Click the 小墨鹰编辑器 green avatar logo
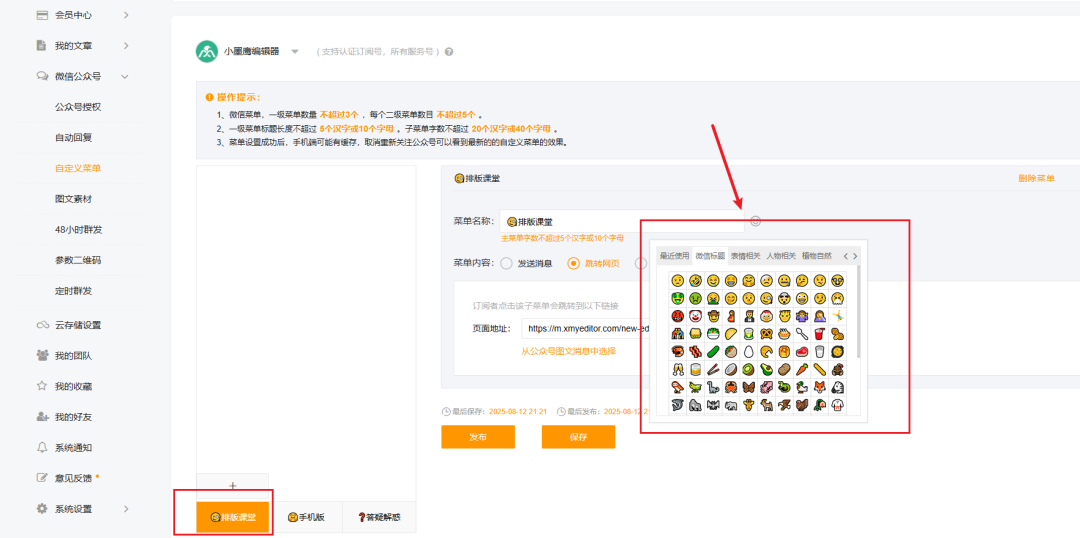The width and height of the screenshot is (1080, 538). (207, 52)
